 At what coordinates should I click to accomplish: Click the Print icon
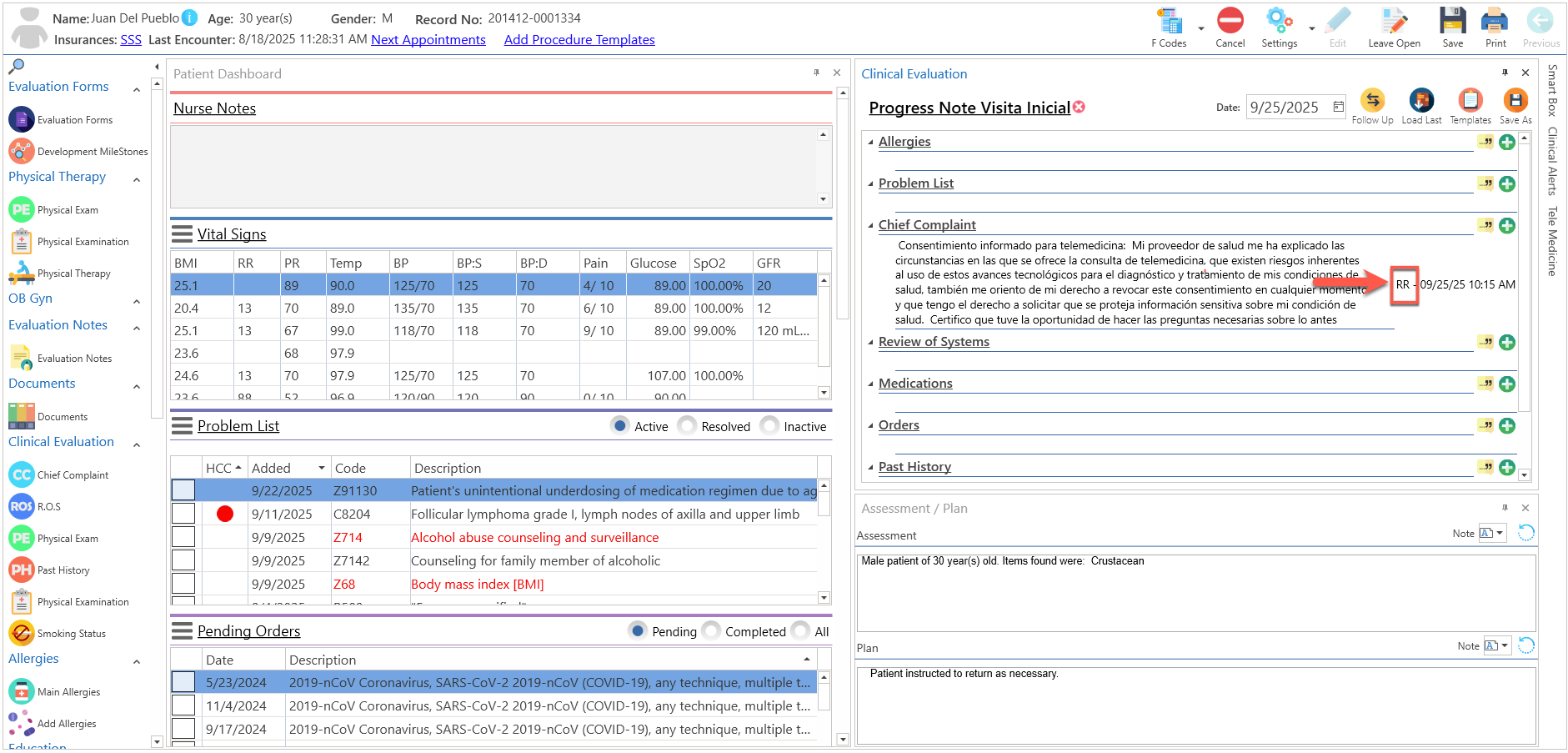pyautogui.click(x=1495, y=20)
